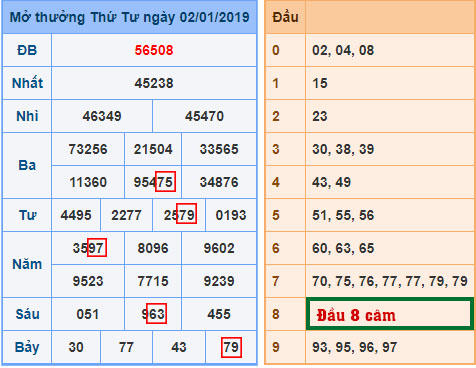Select the Đầu 8 row label

276,314
